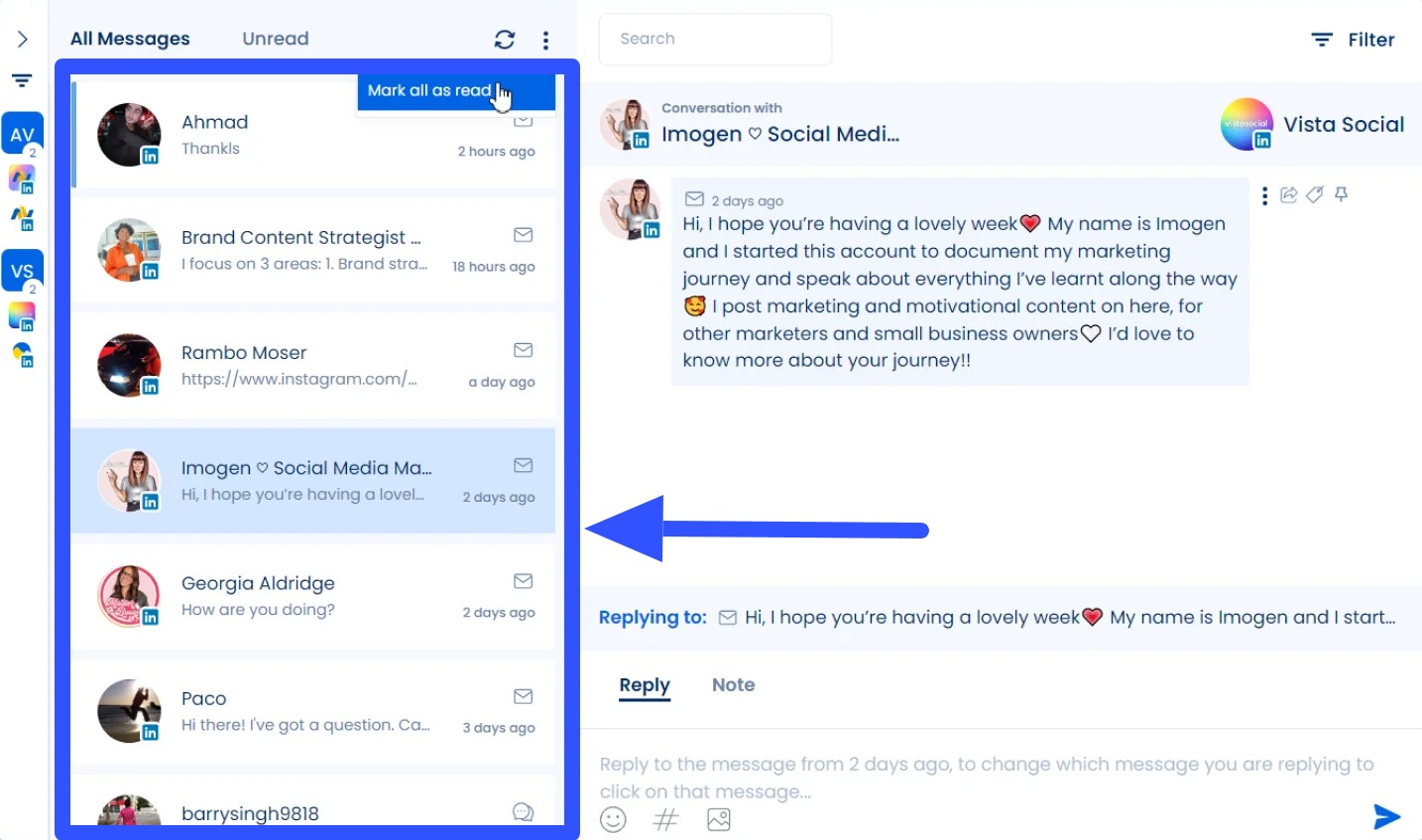Insert an emoji into the reply

coord(613,819)
